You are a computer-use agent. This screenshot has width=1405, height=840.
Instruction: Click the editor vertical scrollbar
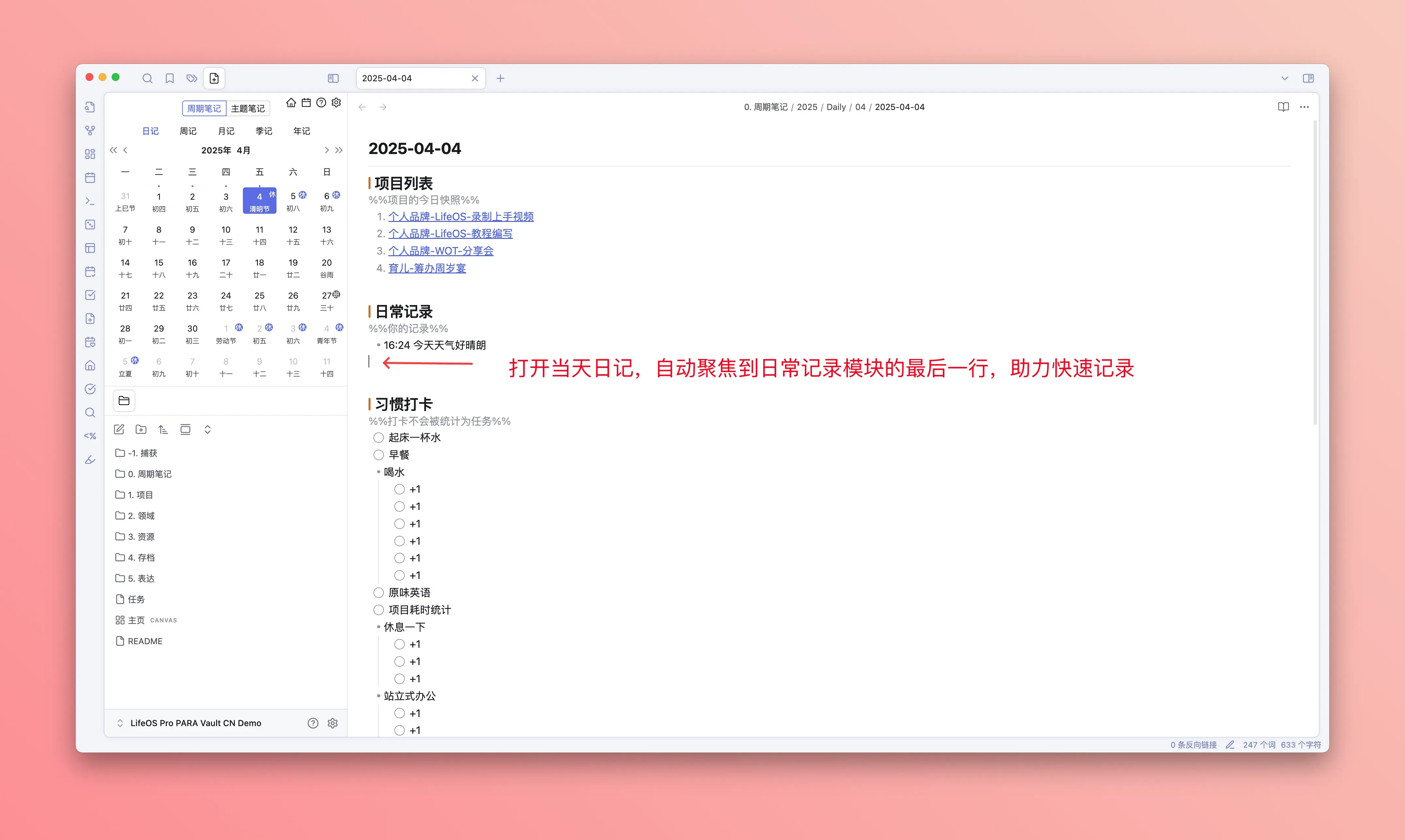(x=1315, y=272)
